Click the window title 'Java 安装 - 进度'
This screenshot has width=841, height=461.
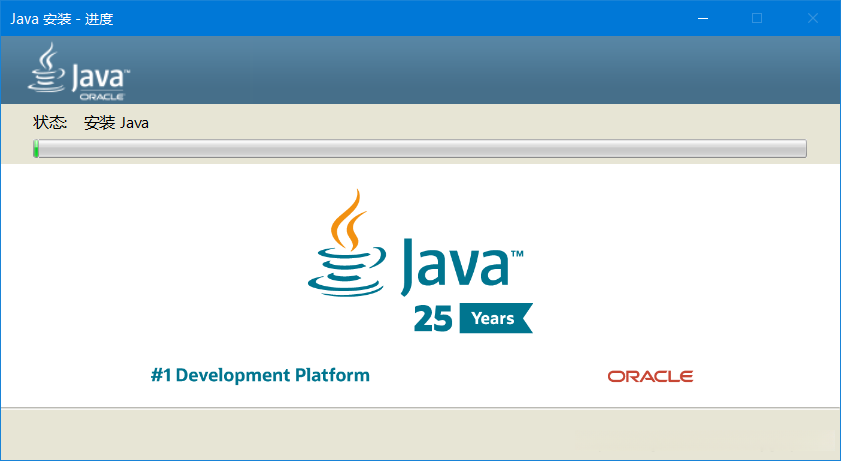pos(62,19)
